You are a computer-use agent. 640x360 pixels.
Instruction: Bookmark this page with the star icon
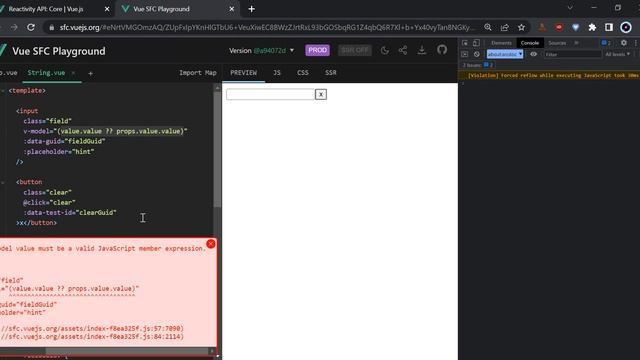pos(521,27)
